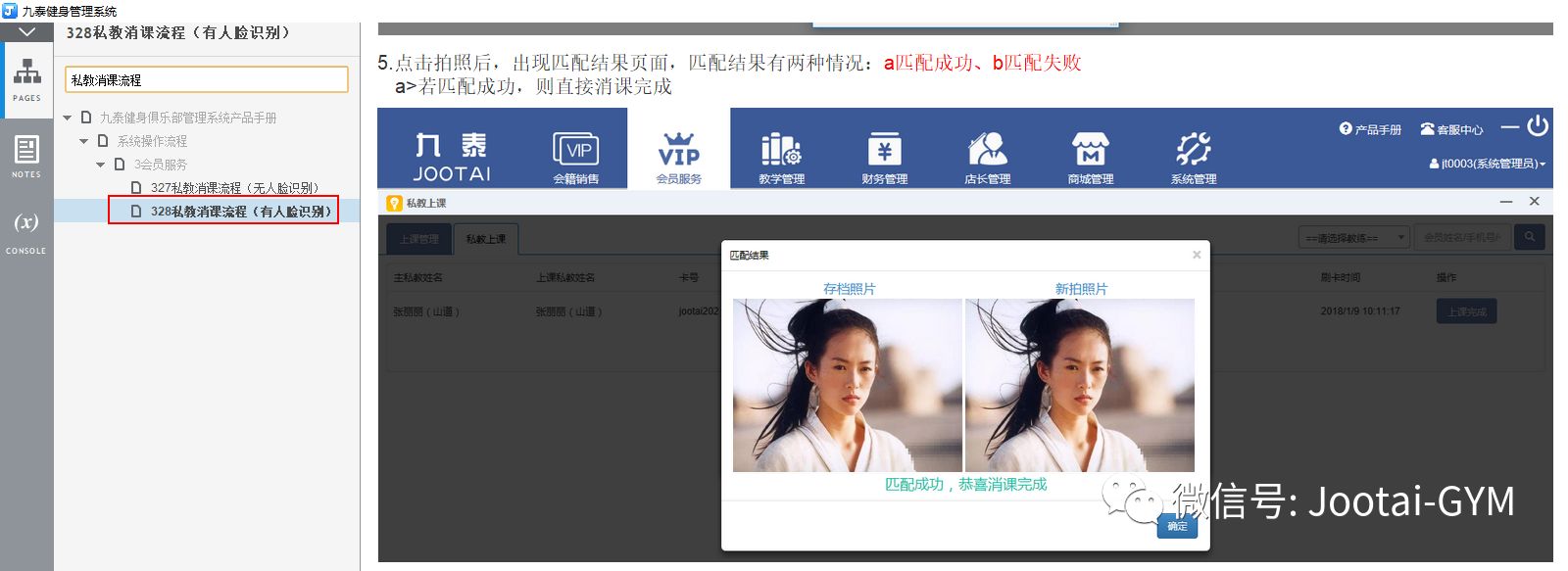
Task: Select the 3会员服务 page entry
Action: 160,165
